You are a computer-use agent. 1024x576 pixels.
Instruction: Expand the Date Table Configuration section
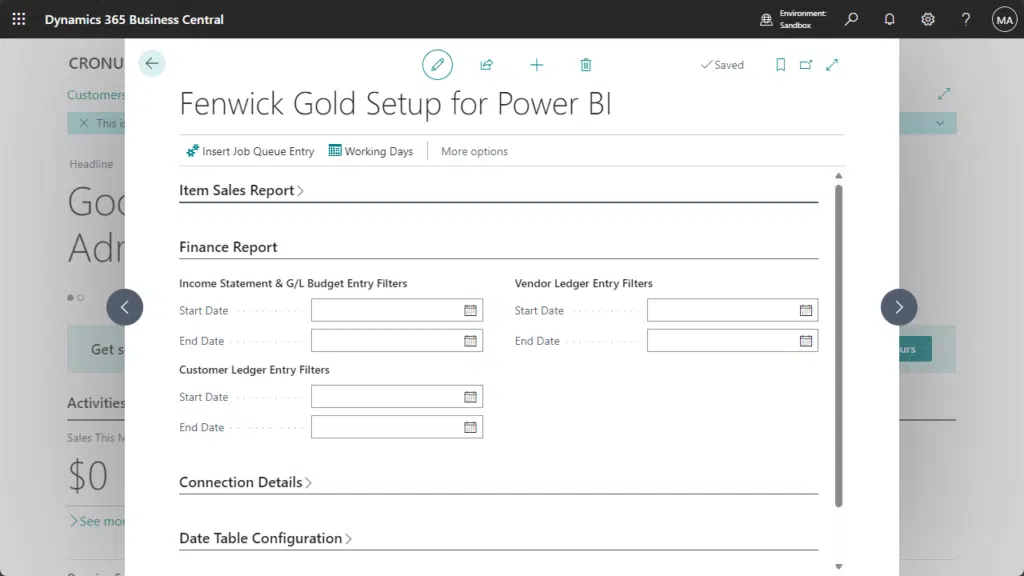pos(265,538)
